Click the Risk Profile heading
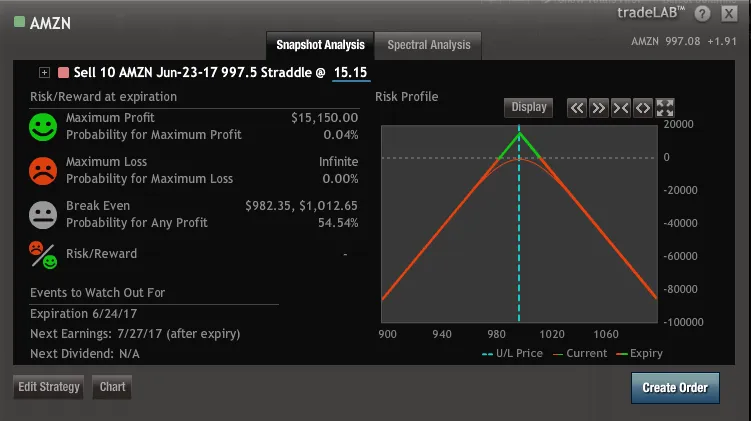This screenshot has height=421, width=751. click(x=406, y=97)
